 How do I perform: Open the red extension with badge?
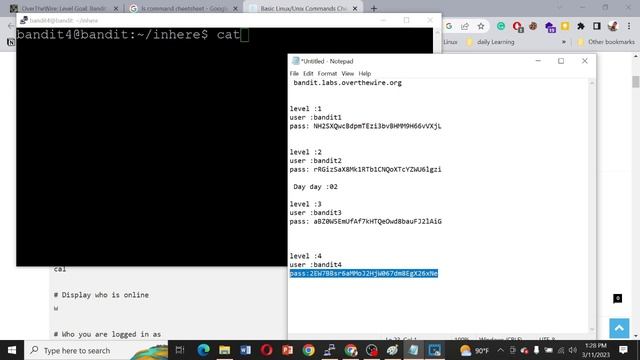(518, 27)
